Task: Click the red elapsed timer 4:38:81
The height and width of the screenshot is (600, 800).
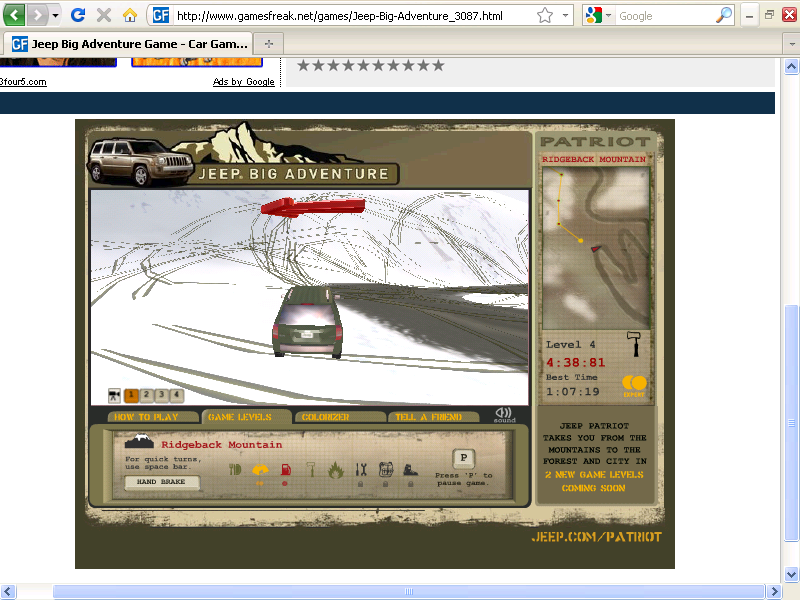Action: tap(576, 362)
